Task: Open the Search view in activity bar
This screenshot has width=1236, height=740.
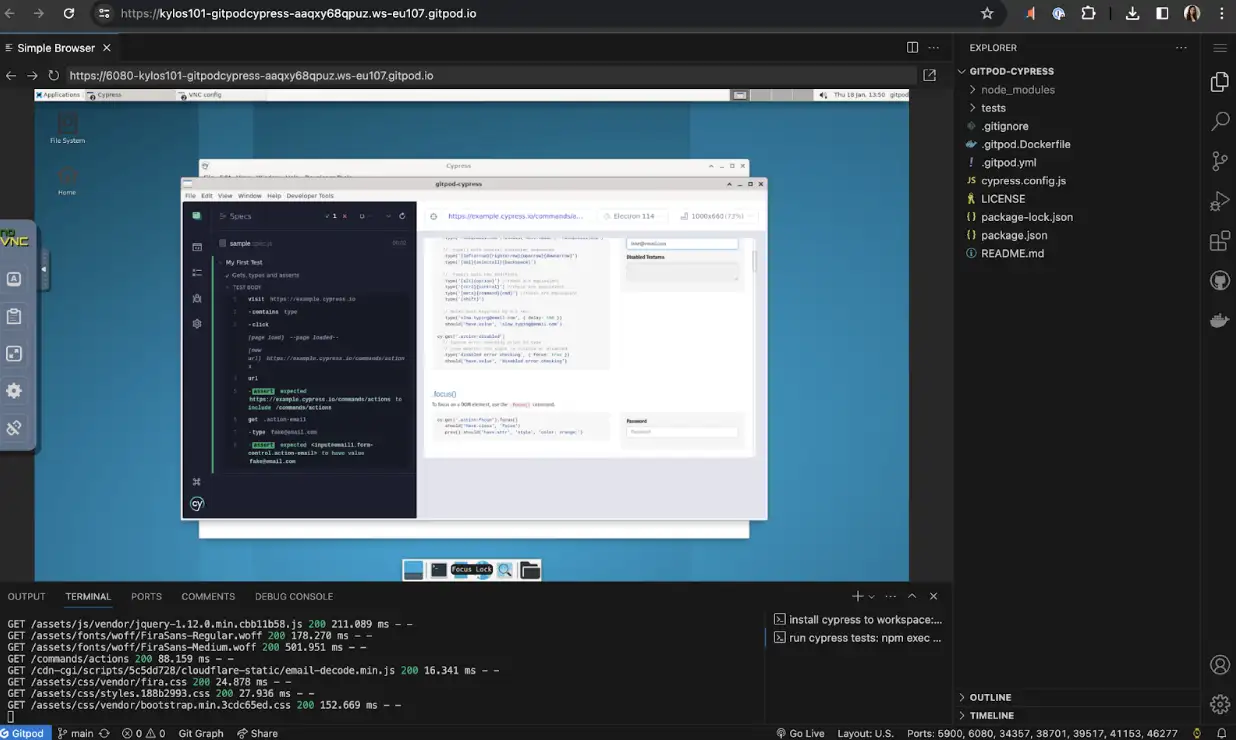Action: pyautogui.click(x=1219, y=122)
